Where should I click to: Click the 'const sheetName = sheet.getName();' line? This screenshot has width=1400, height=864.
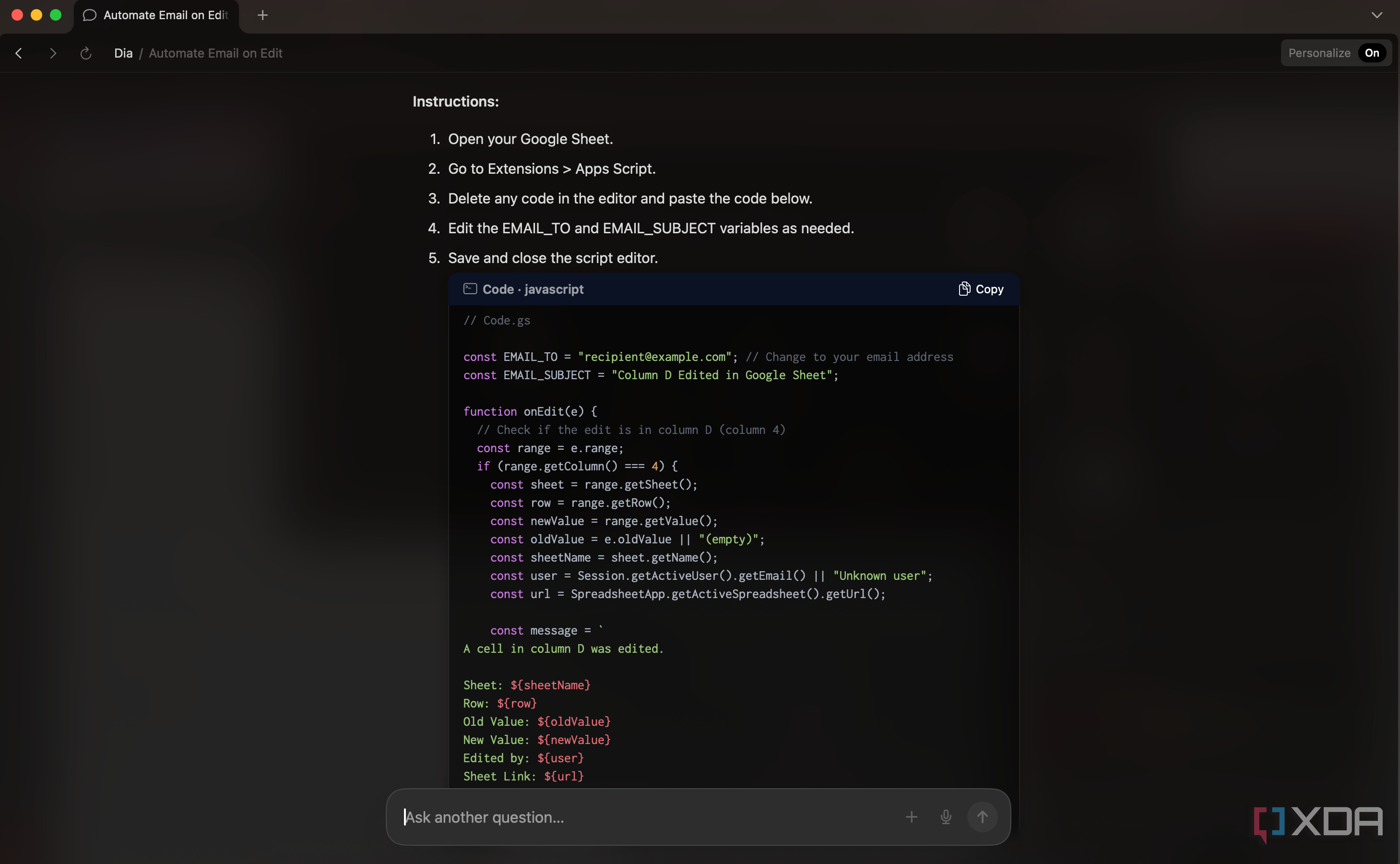(604, 558)
